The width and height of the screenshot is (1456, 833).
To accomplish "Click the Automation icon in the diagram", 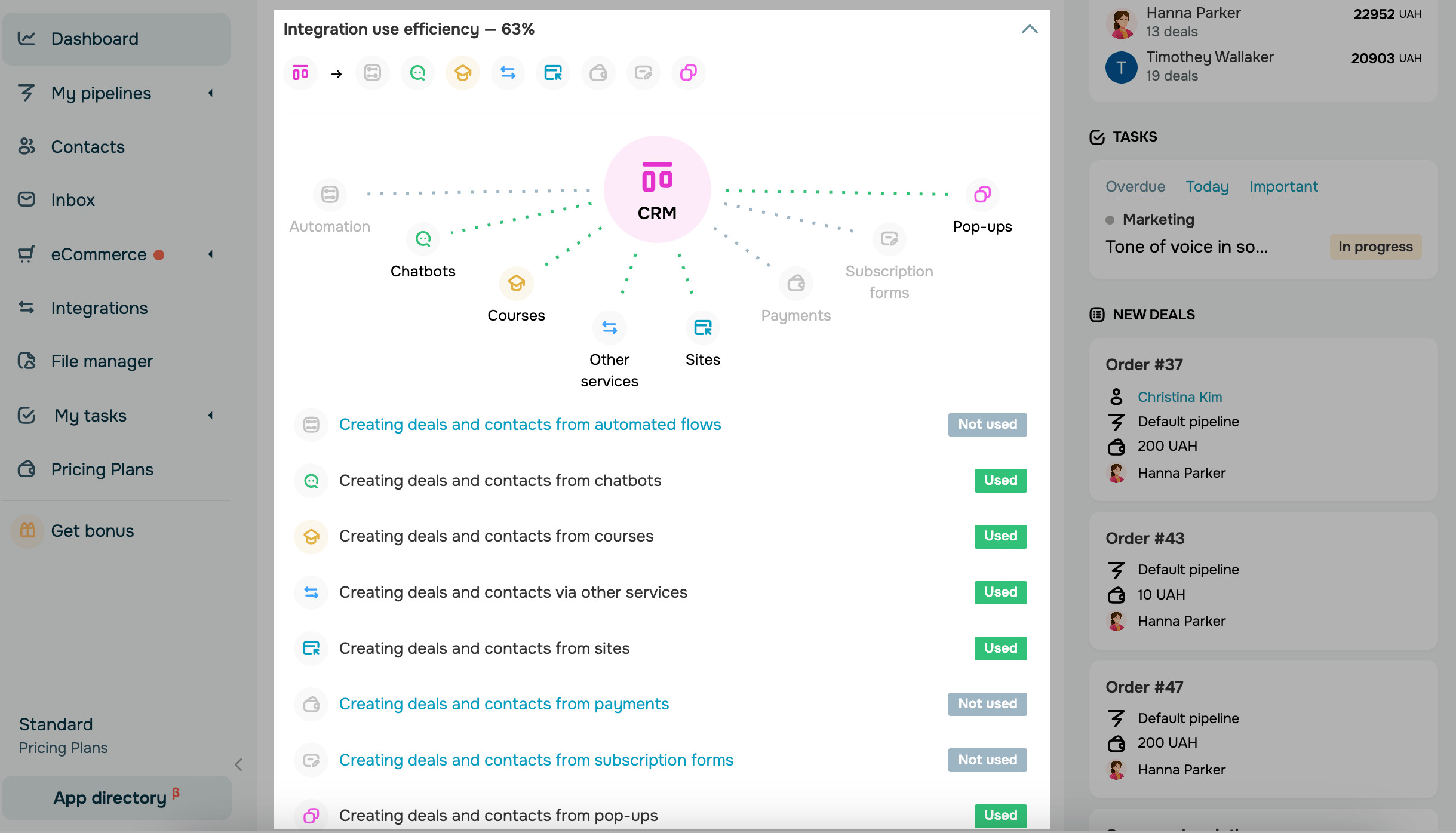I will tap(330, 195).
